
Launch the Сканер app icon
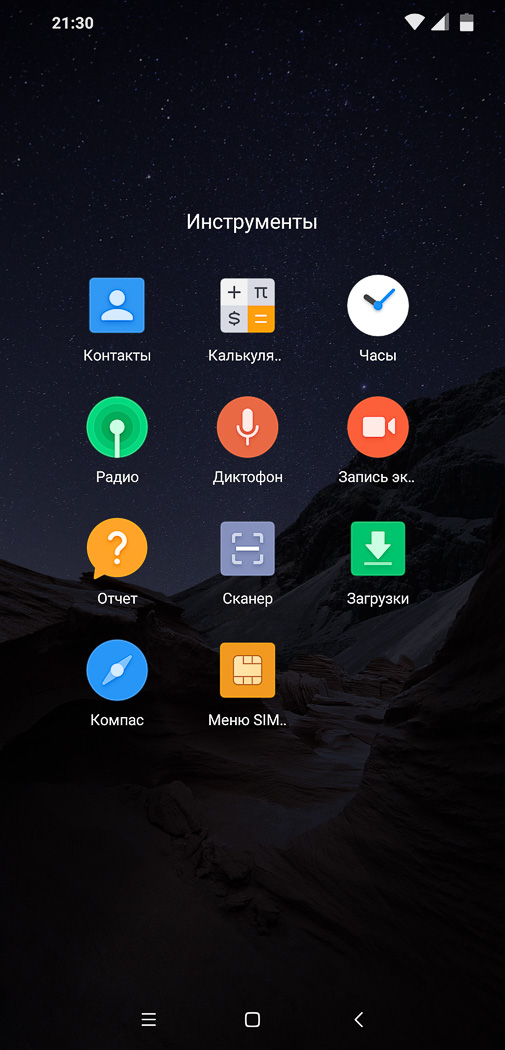tap(248, 548)
